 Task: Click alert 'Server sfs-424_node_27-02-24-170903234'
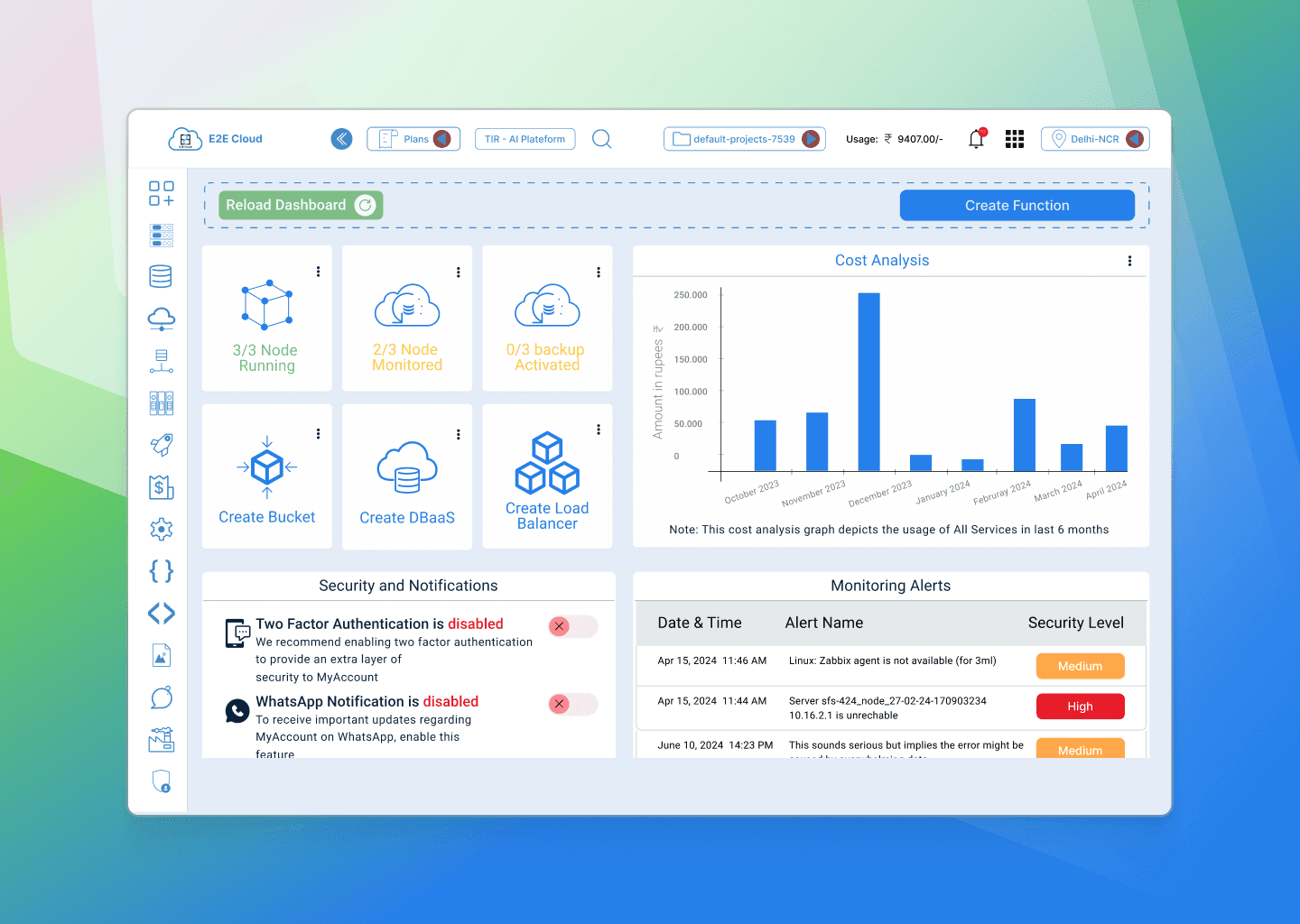(x=887, y=707)
